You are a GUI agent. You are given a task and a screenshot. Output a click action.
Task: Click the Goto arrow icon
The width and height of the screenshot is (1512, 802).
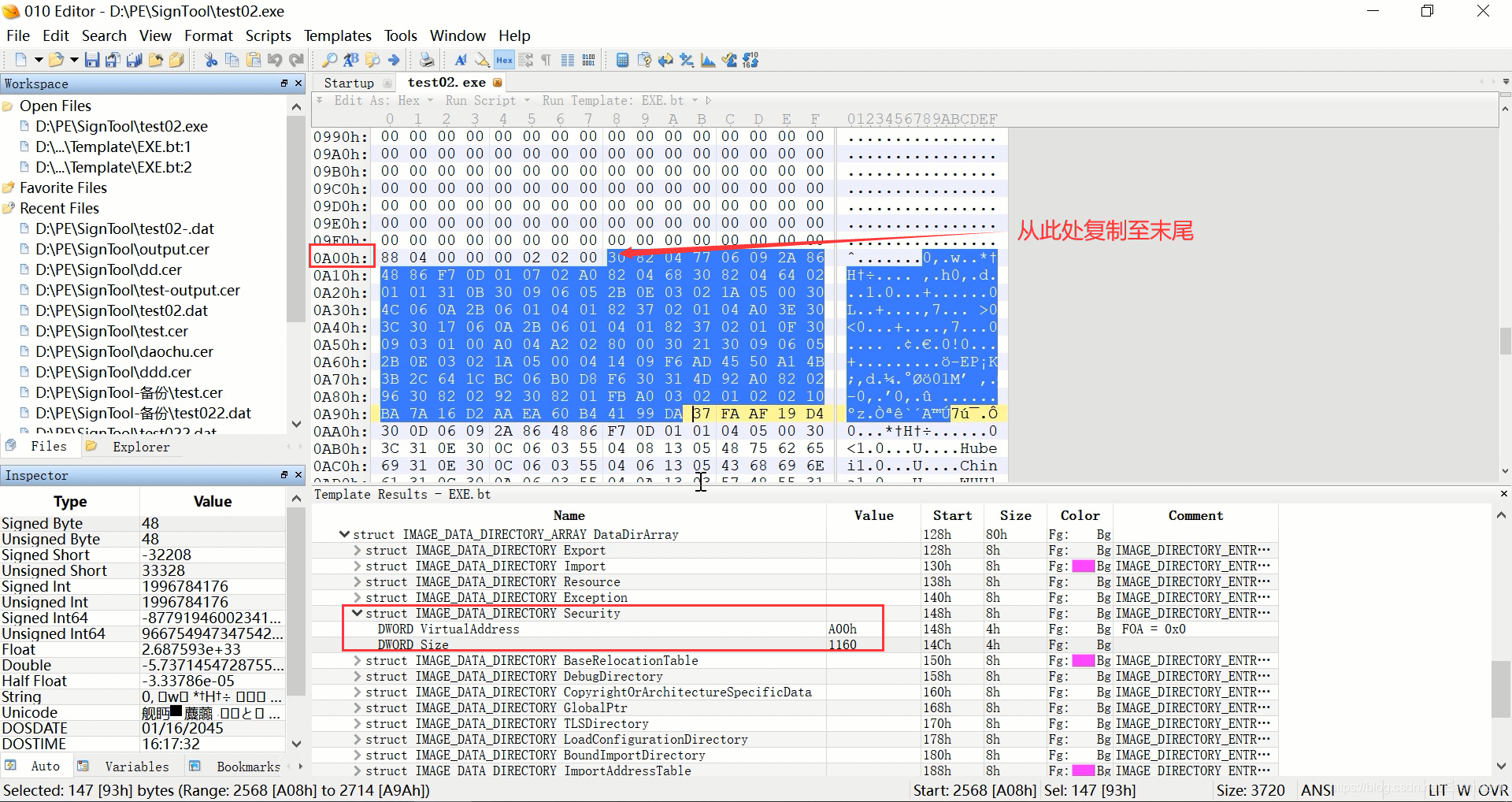394,60
